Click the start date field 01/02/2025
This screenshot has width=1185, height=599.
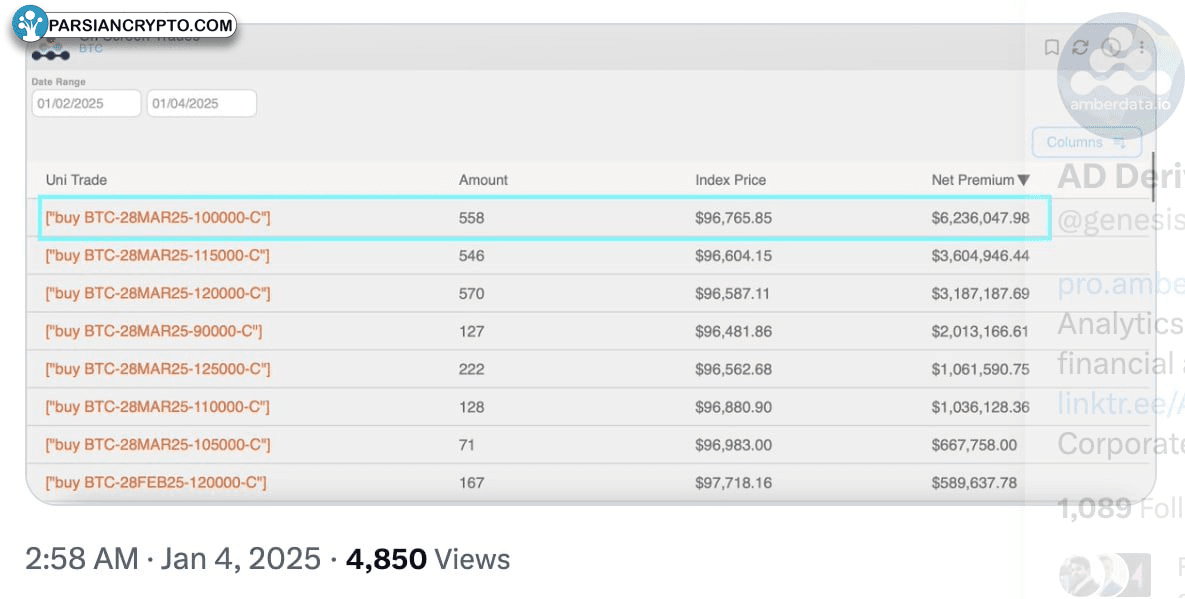click(86, 103)
